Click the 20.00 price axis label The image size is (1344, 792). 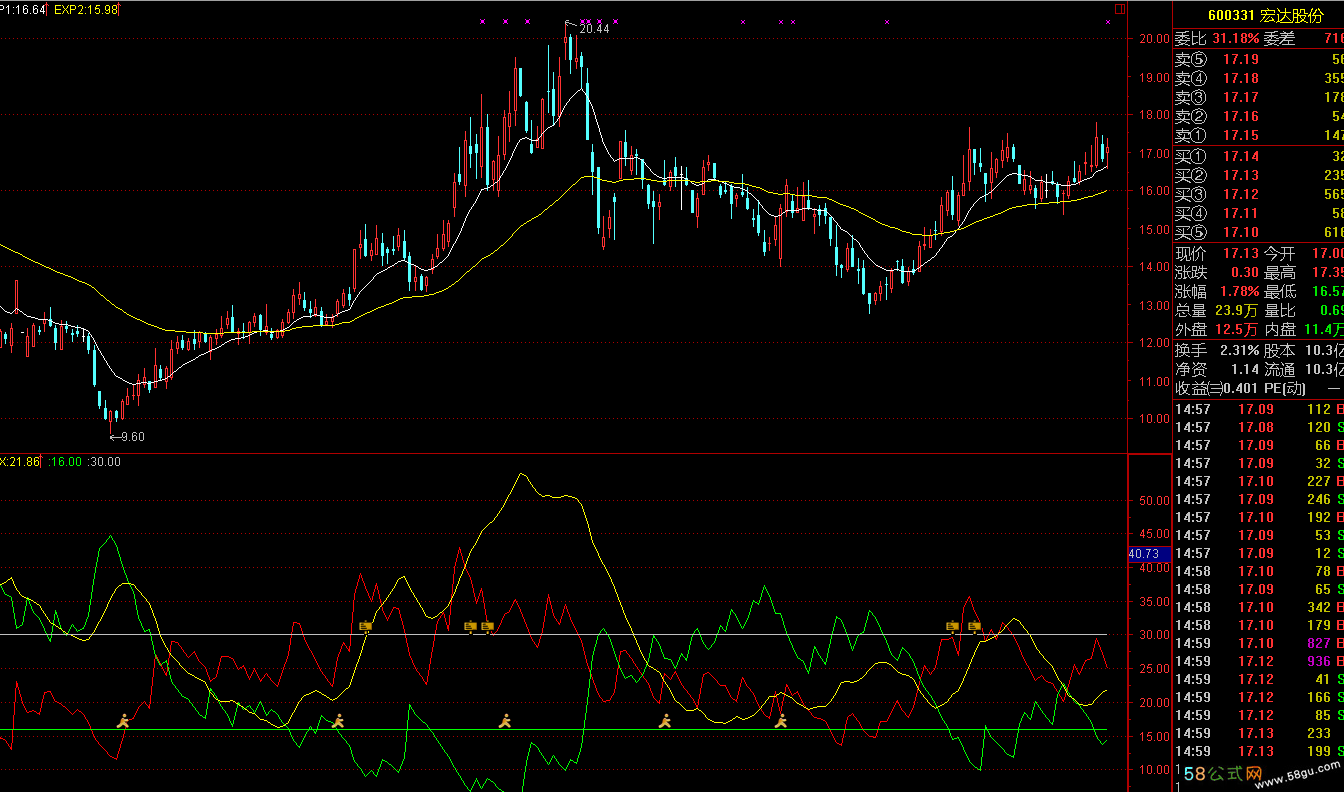pyautogui.click(x=1153, y=39)
